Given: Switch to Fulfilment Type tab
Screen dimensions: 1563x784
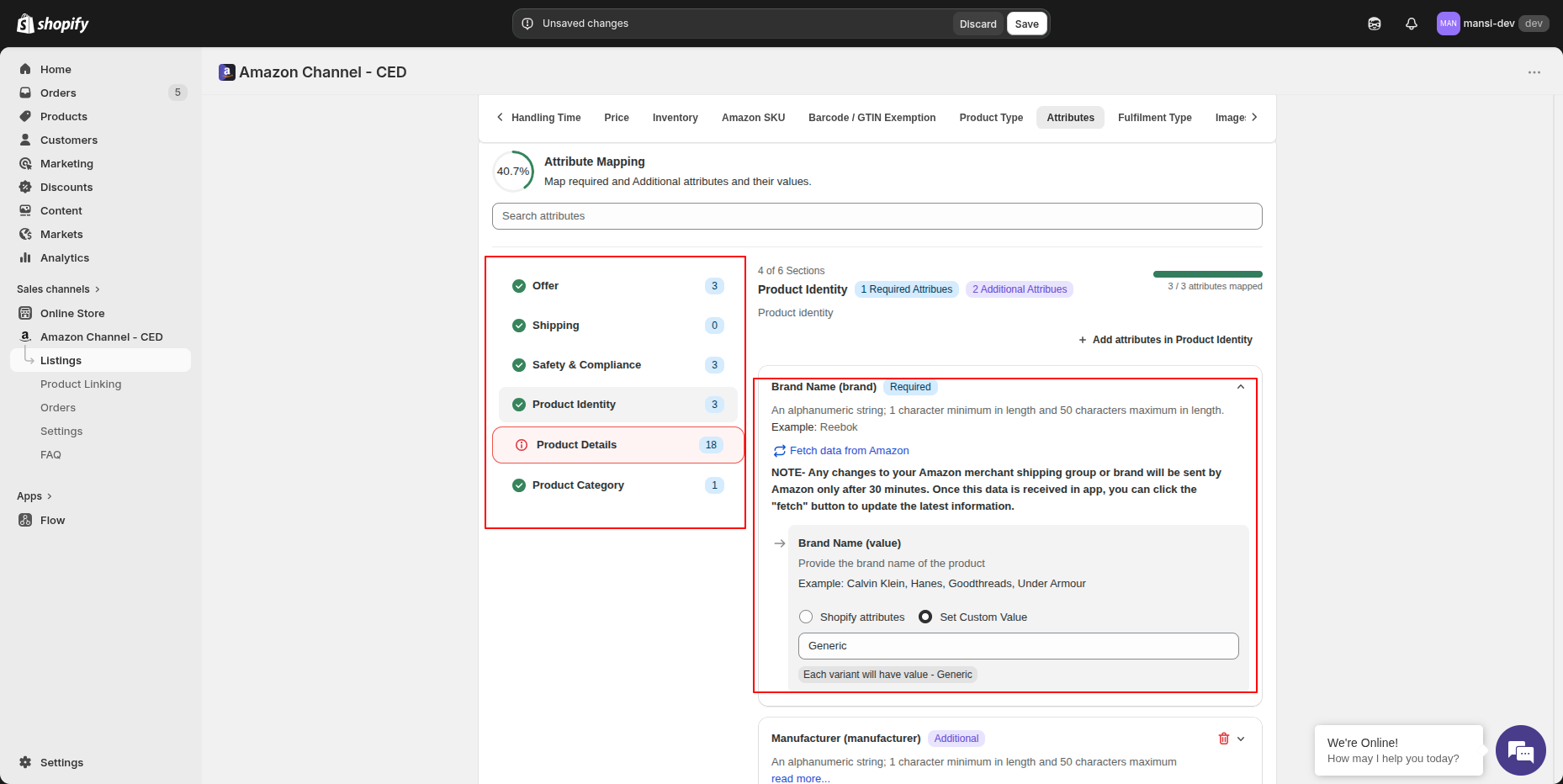Looking at the screenshot, I should pos(1154,118).
